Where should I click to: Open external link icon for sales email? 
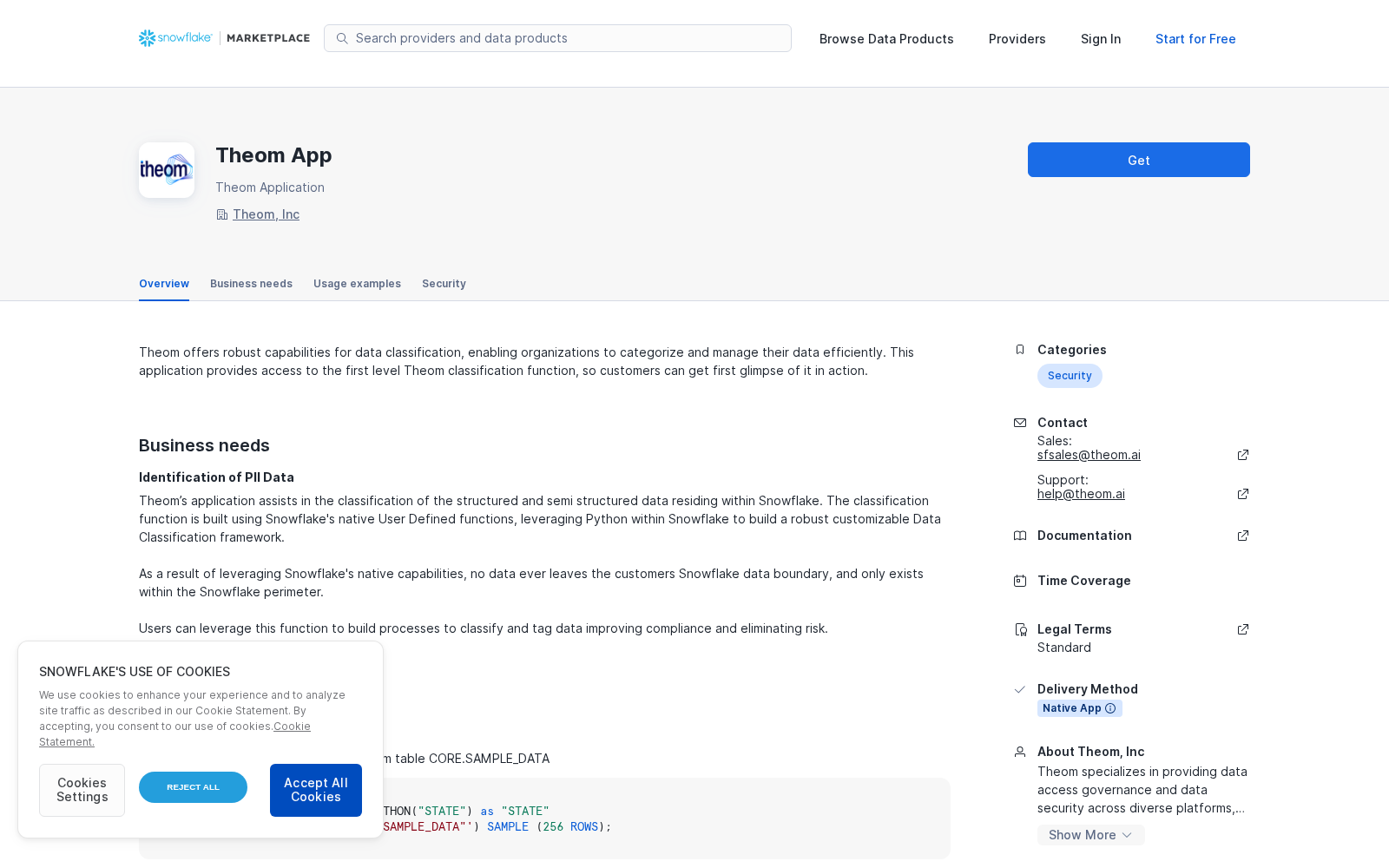click(1243, 455)
